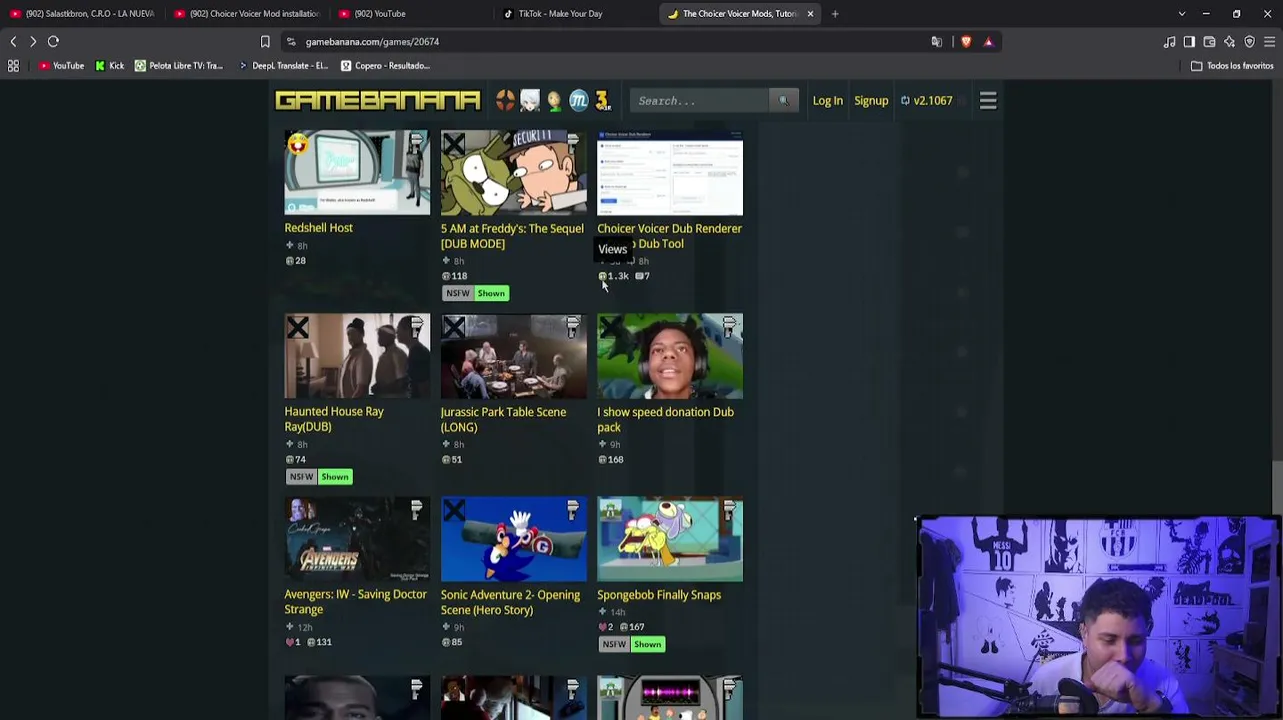The image size is (1283, 720).
Task: Expand the tab list dropdown arrow
Action: tap(1182, 14)
